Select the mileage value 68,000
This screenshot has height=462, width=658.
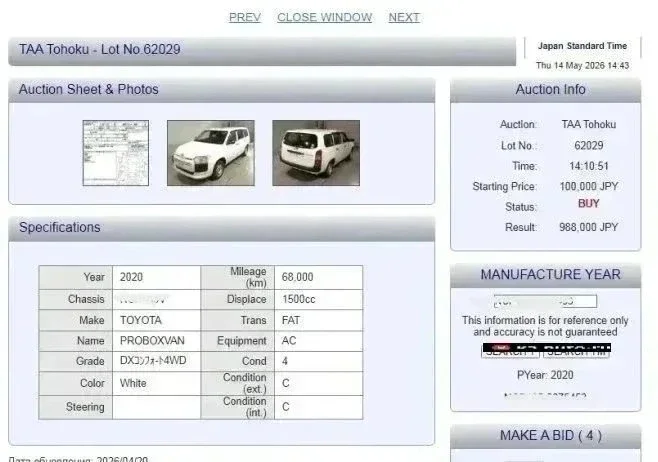click(x=319, y=277)
